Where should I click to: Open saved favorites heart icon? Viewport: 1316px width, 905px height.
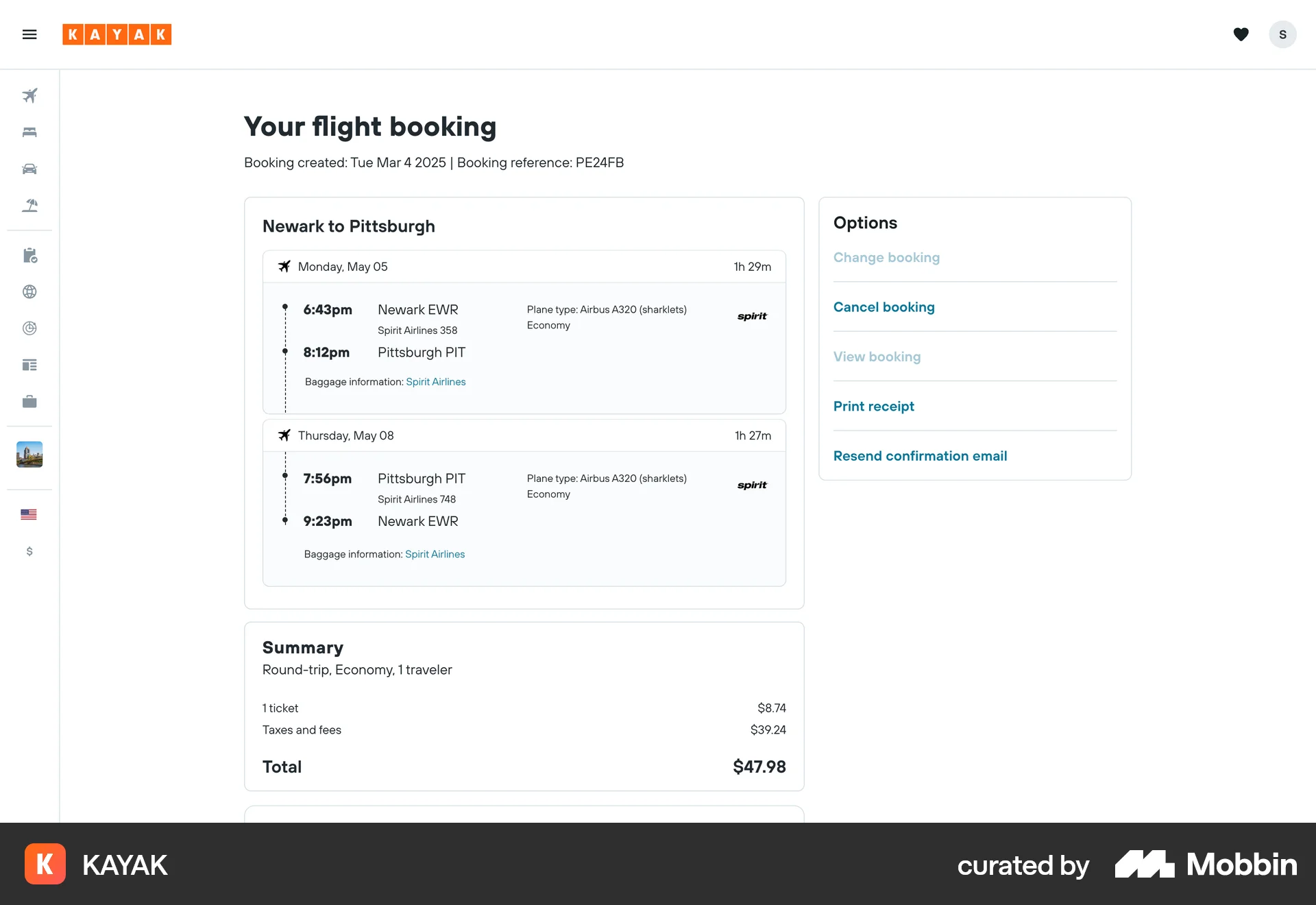(x=1241, y=34)
